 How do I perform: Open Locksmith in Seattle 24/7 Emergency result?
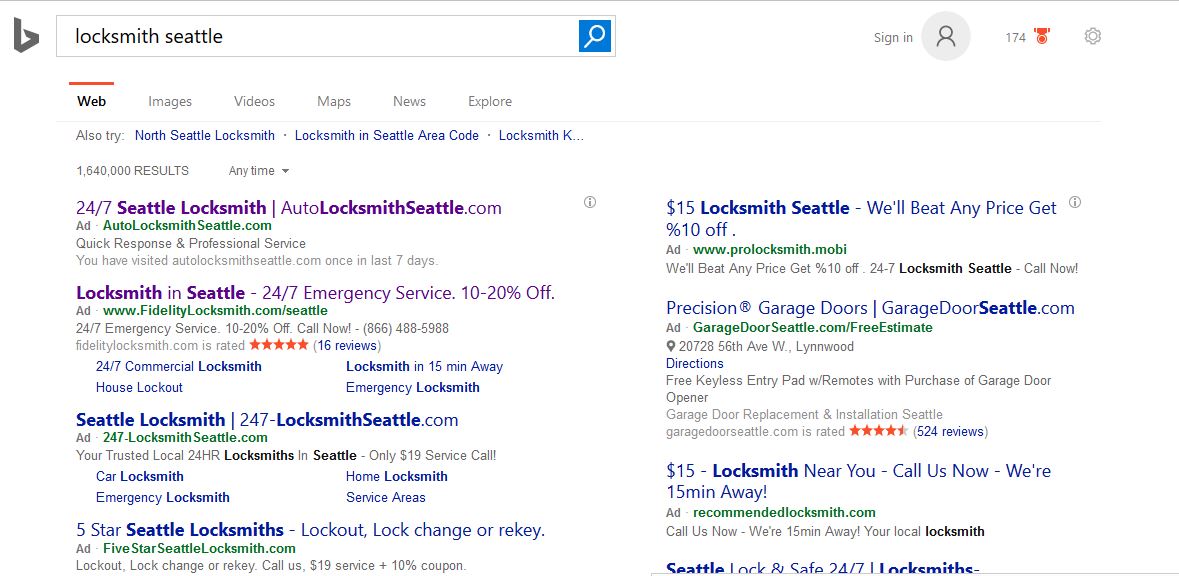315,293
